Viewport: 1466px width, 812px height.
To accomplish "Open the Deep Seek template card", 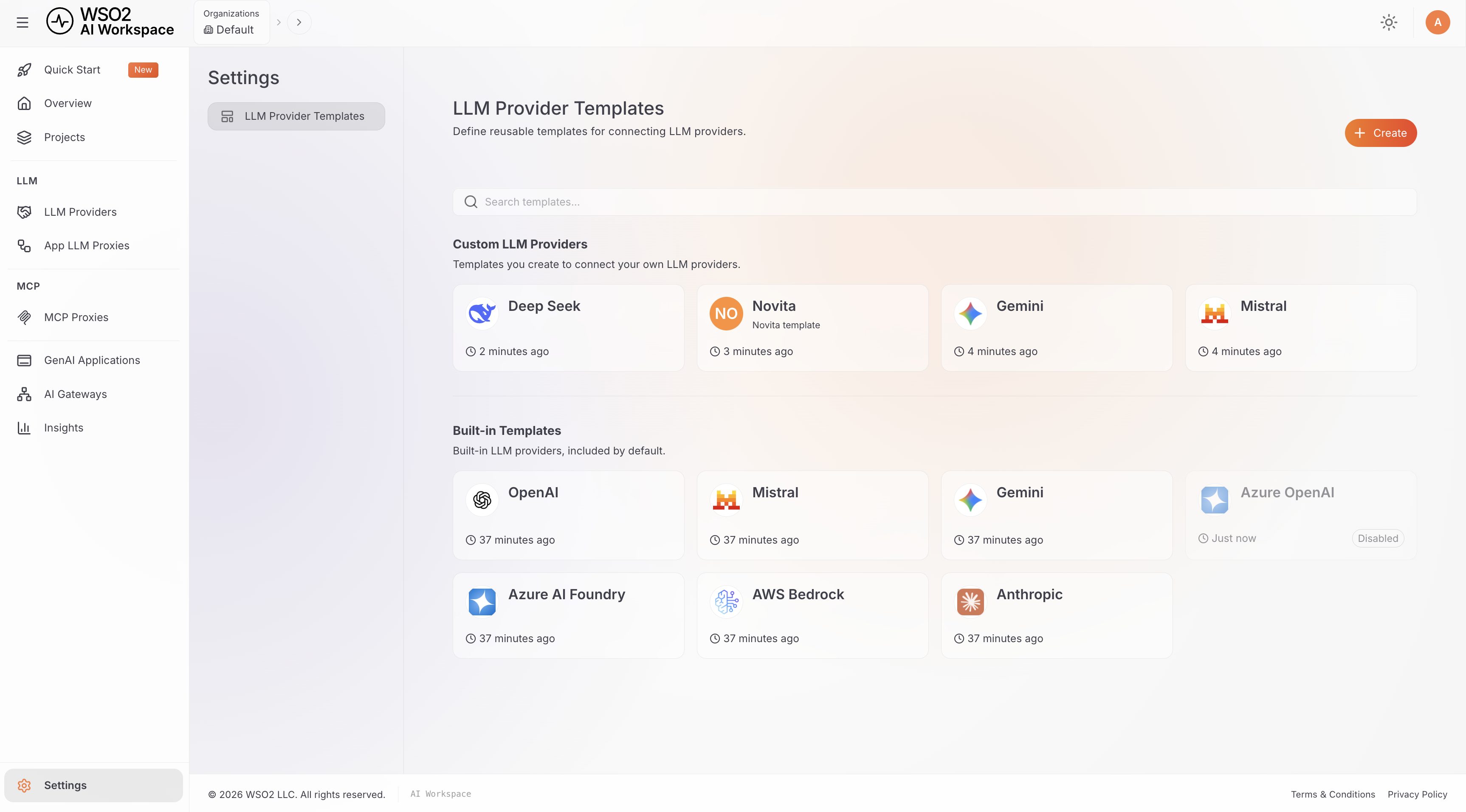I will 568,328.
